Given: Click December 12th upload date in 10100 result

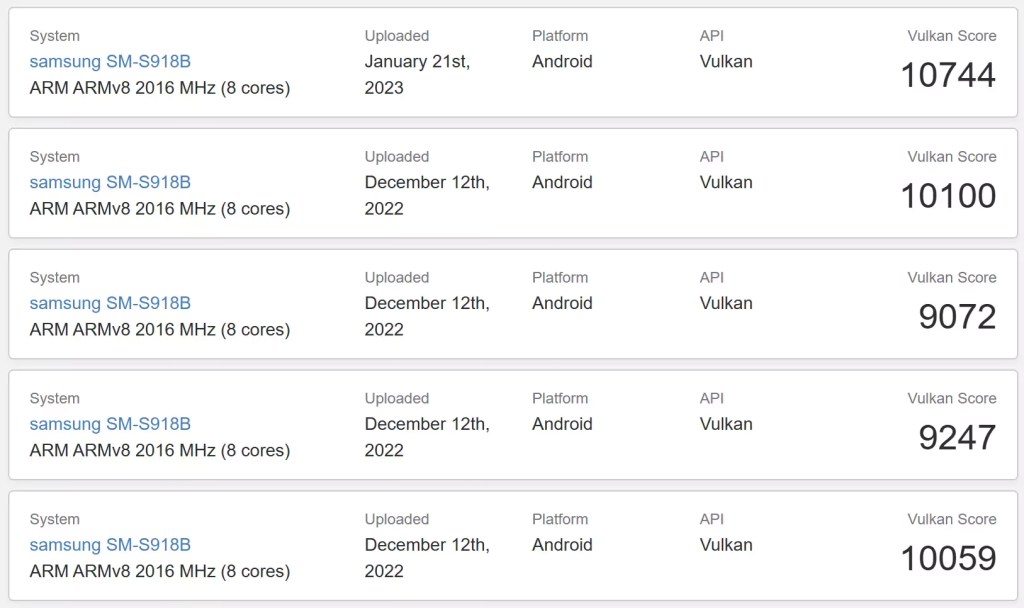Looking at the screenshot, I should (x=427, y=194).
